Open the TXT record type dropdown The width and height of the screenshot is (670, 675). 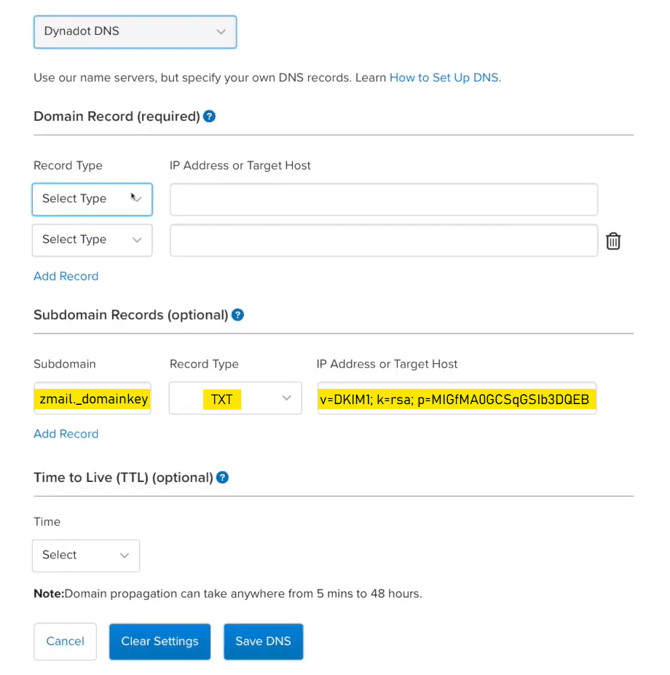pos(235,398)
